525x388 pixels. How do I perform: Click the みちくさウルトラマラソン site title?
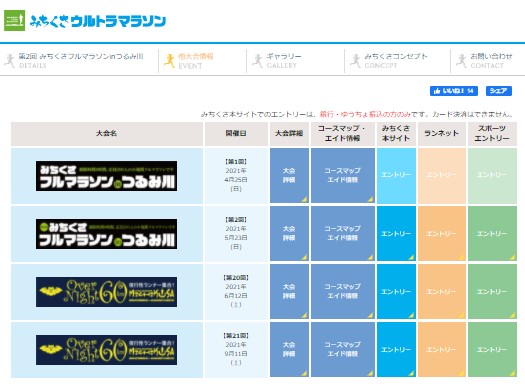pyautogui.click(x=97, y=21)
